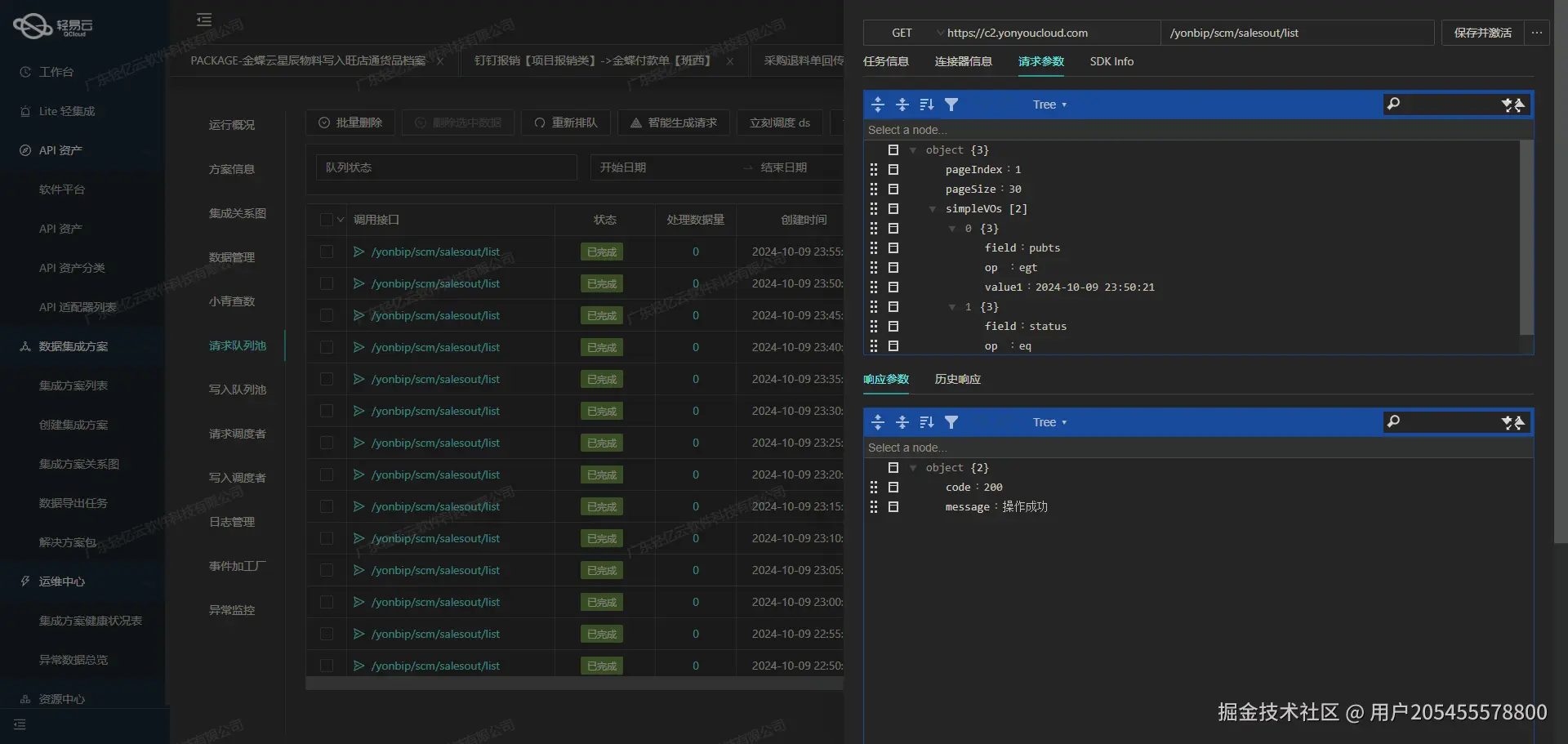Switch to the SDK Info tab
1568x744 pixels.
click(x=1111, y=61)
